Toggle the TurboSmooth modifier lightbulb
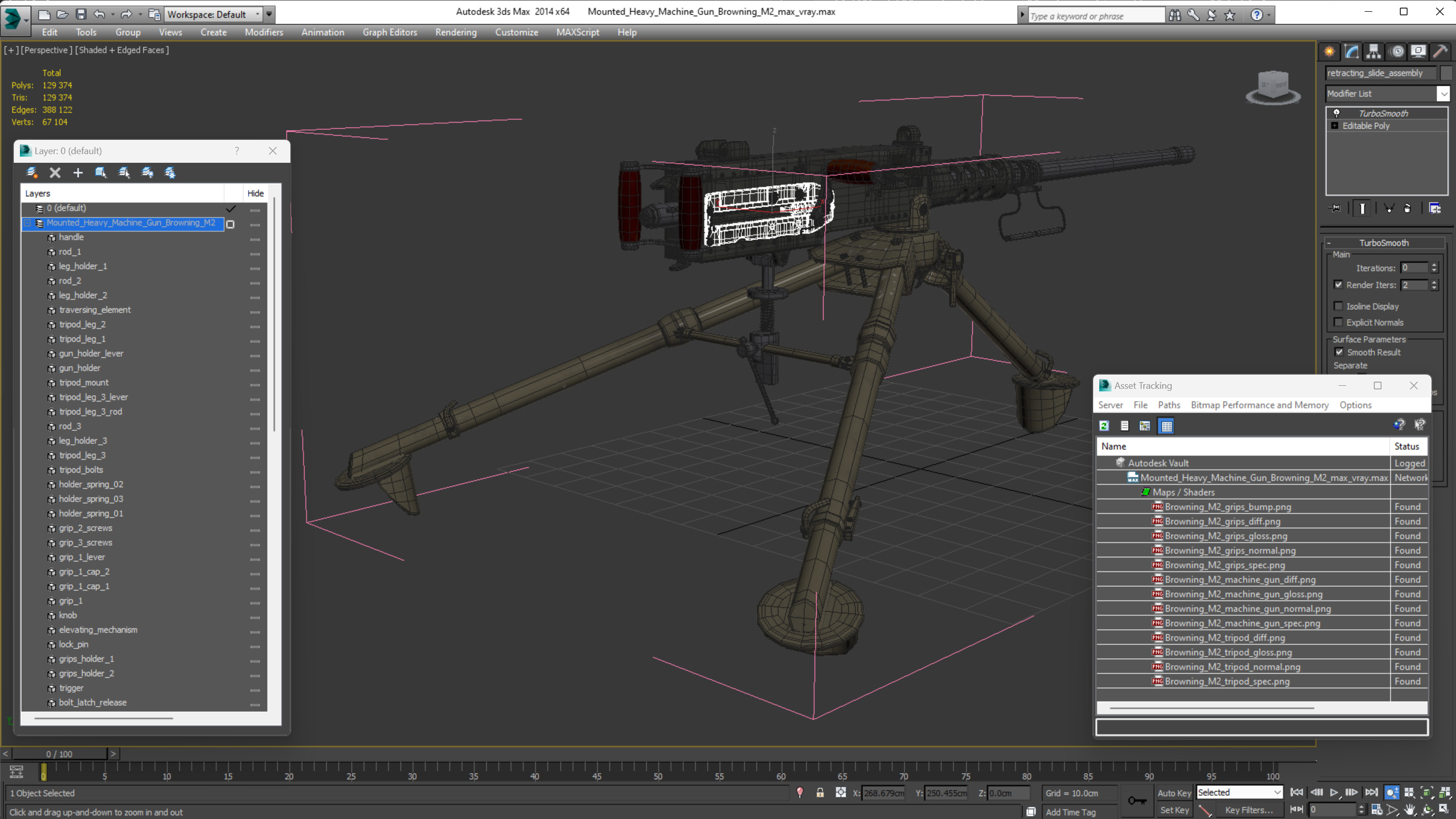 [1337, 114]
